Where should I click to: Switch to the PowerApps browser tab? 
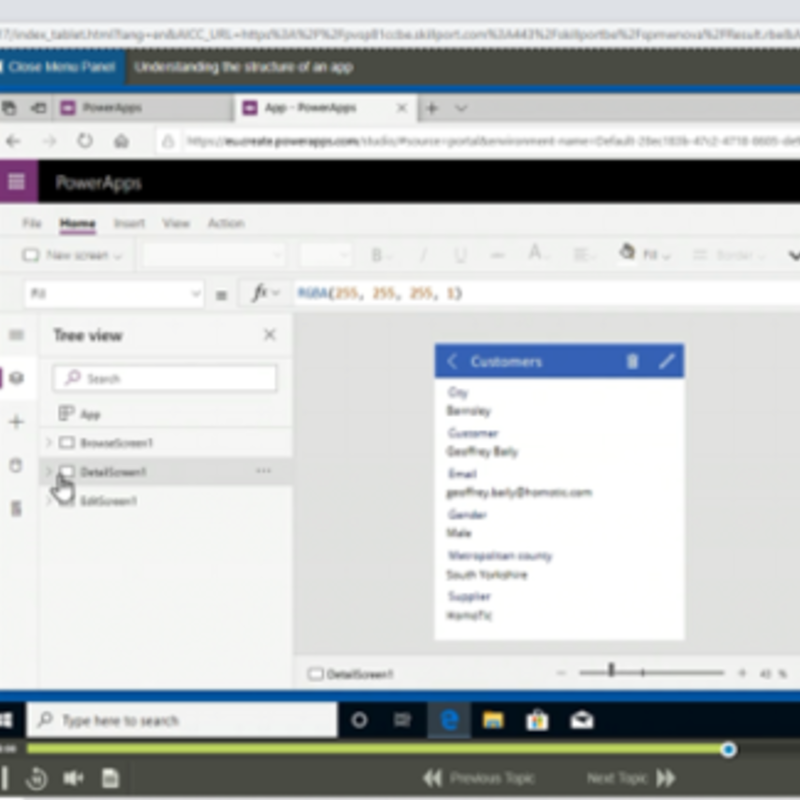143,108
